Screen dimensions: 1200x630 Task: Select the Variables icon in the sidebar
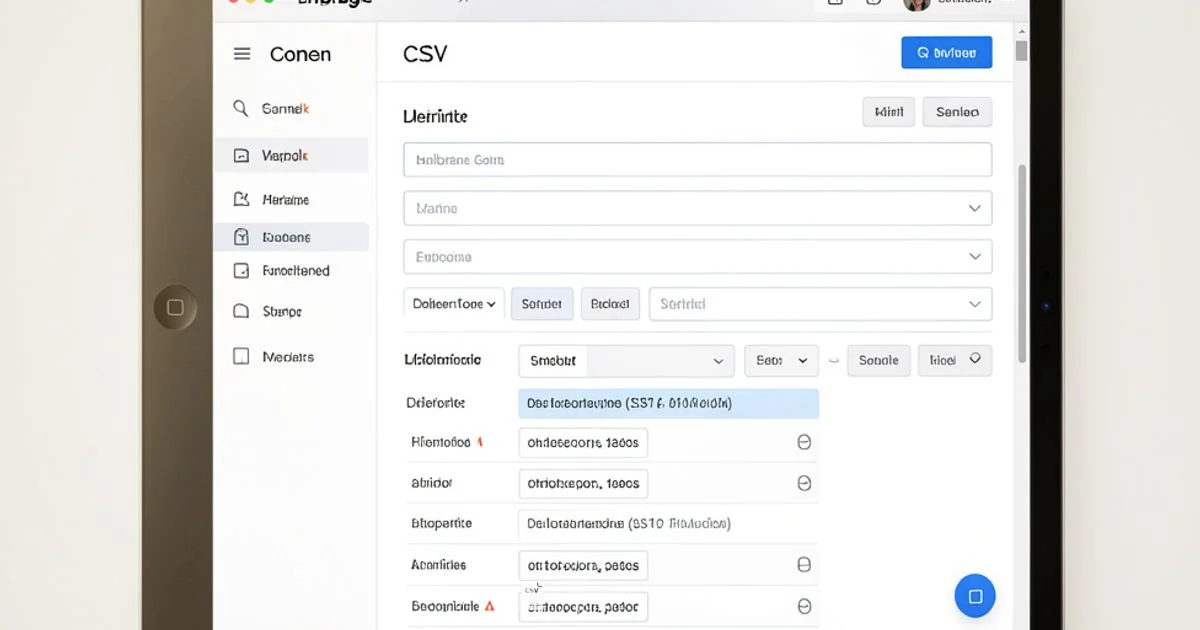pyautogui.click(x=240, y=155)
